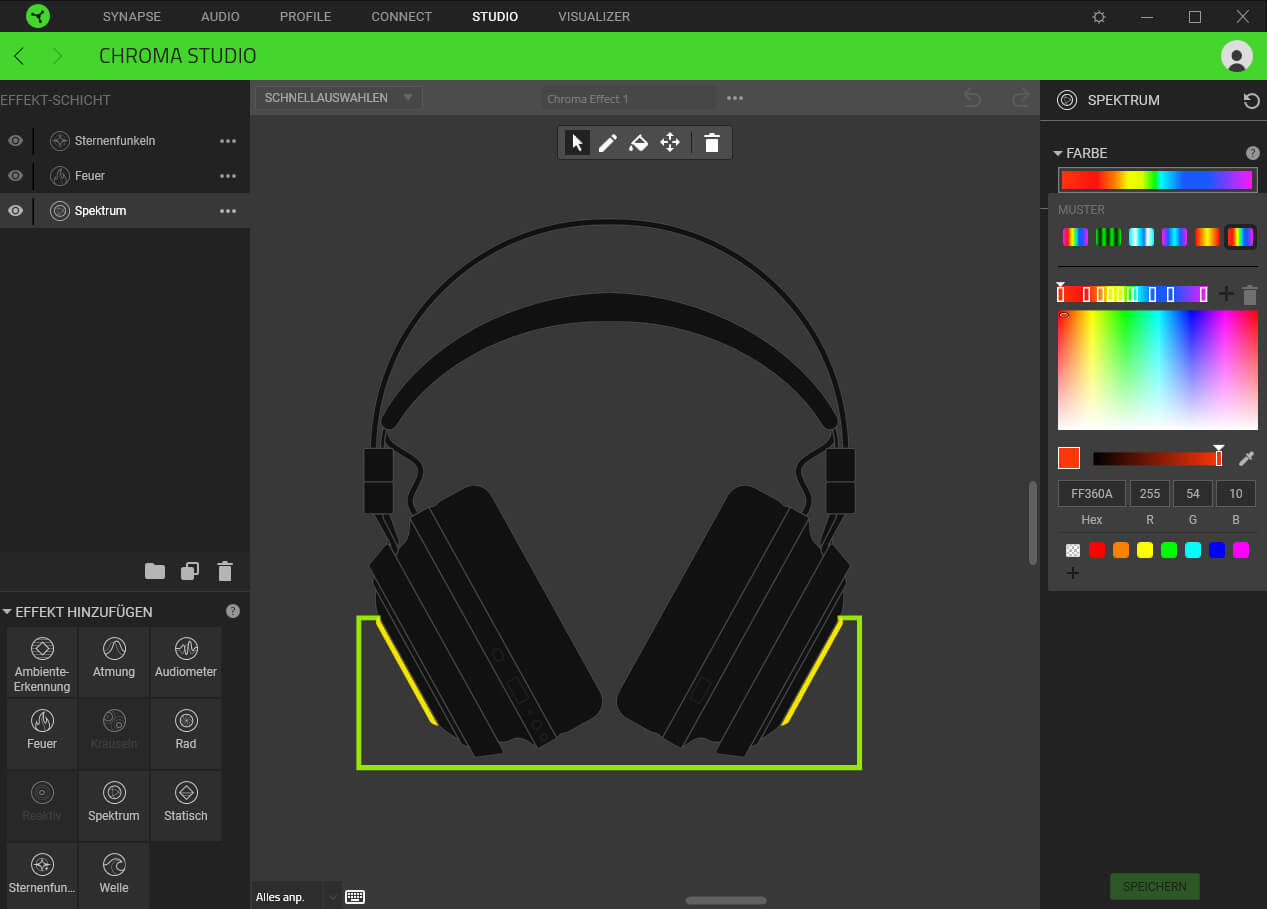This screenshot has height=909, width=1267.
Task: Open the Schnellauswahlen dropdown
Action: [x=339, y=98]
